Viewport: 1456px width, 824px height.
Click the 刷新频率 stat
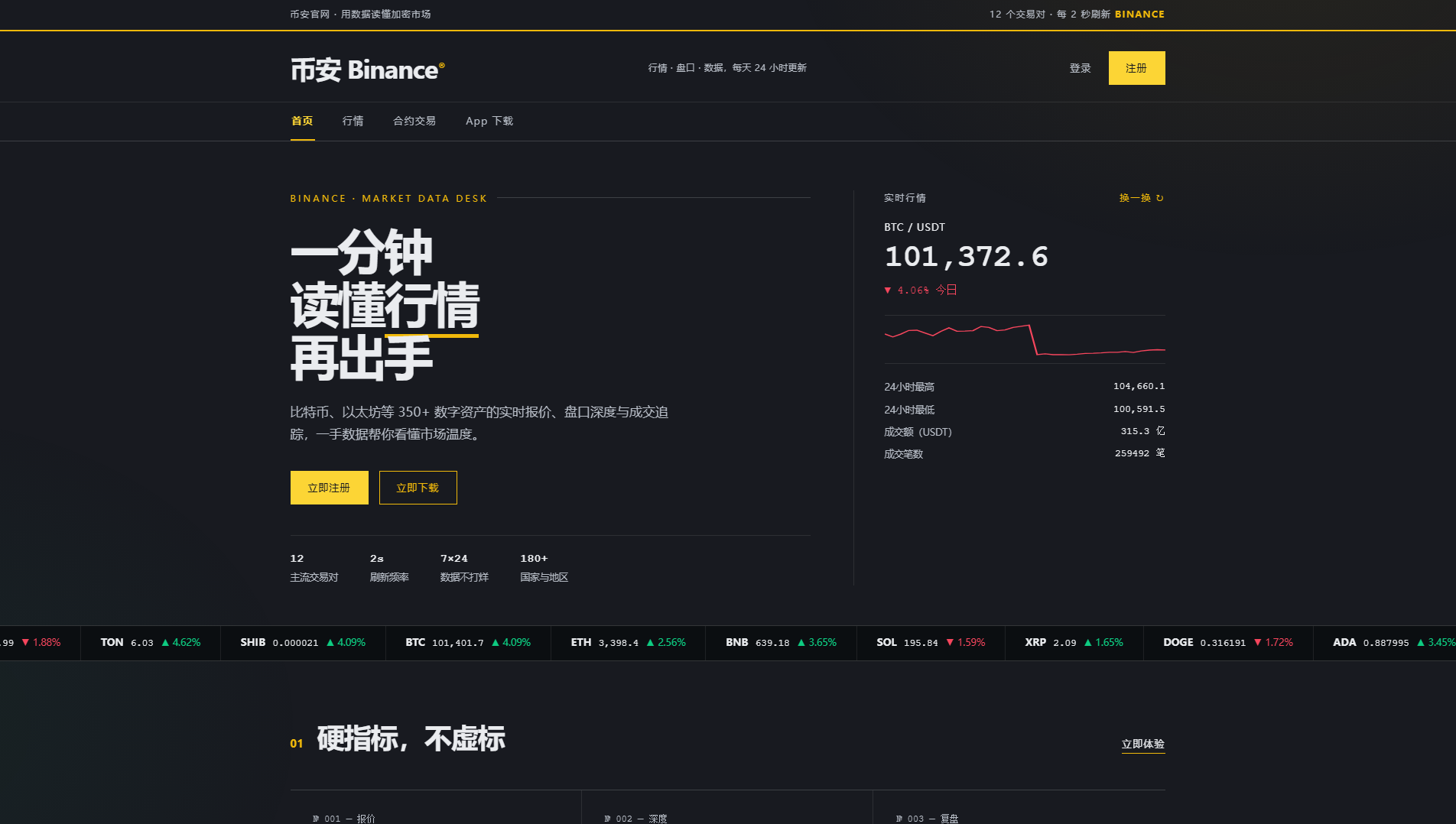point(389,568)
